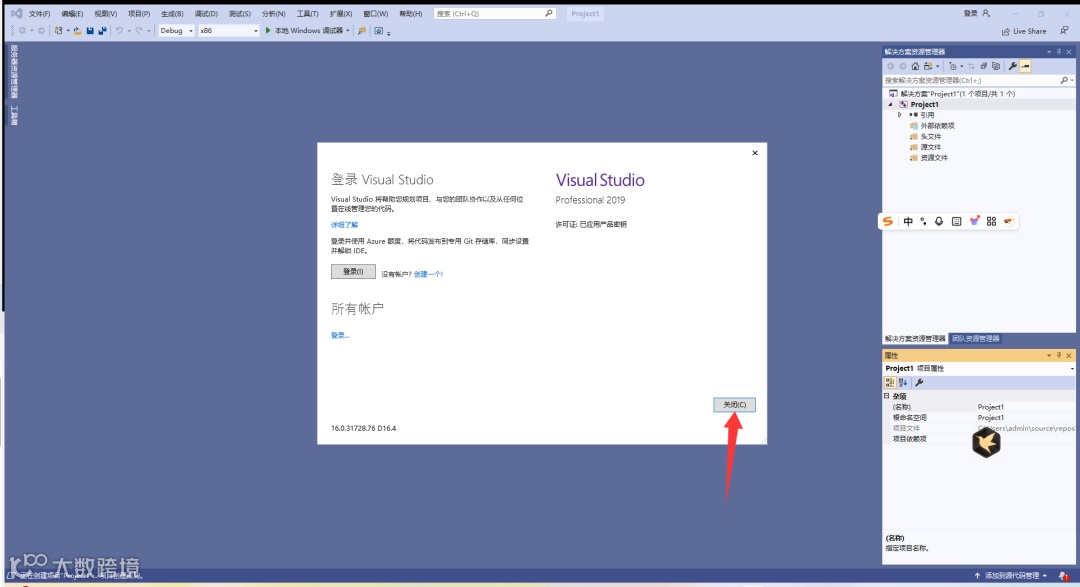Click the Redo arrow icon
Viewport: 1080px width, 587px height.
click(139, 30)
